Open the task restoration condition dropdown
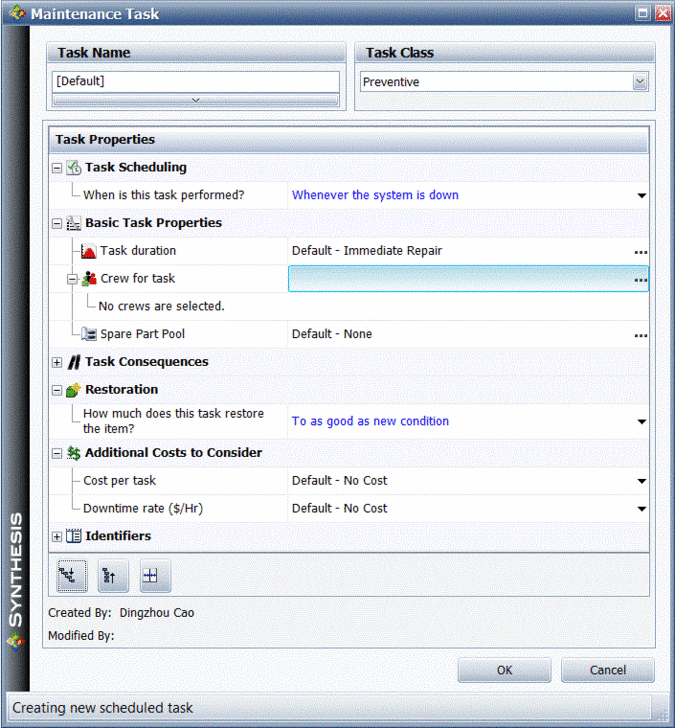Image resolution: width=675 pixels, height=728 pixels. [x=641, y=422]
